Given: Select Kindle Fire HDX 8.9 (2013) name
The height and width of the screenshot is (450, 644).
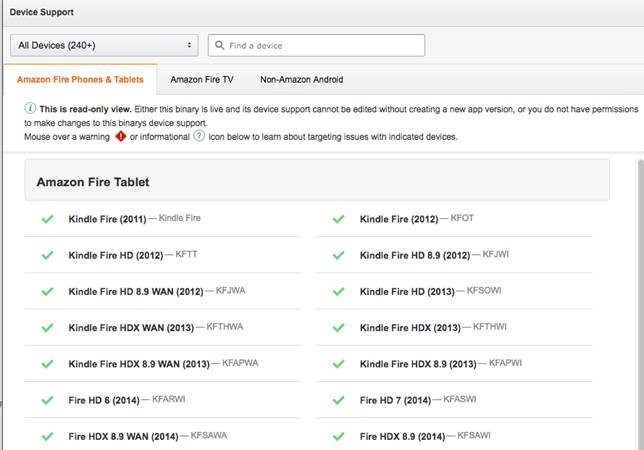Looking at the screenshot, I should point(418,363).
